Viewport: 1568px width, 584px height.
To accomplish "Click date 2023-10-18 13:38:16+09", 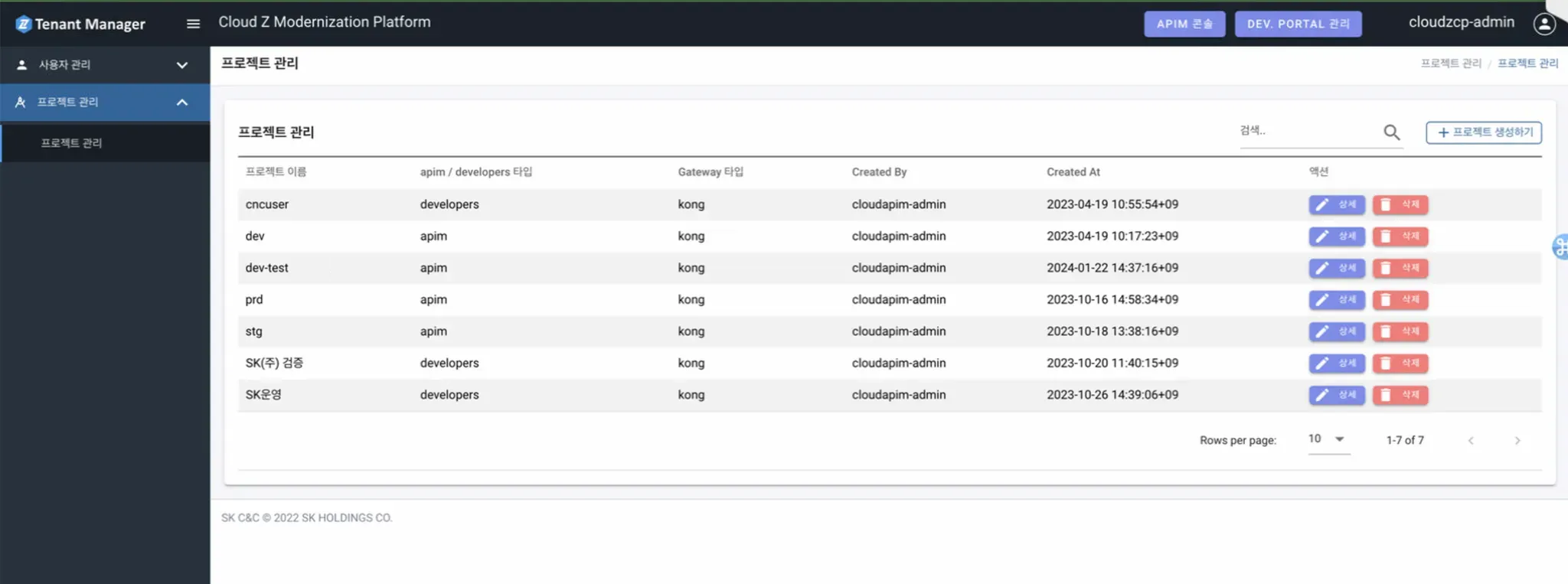I will 1112,331.
